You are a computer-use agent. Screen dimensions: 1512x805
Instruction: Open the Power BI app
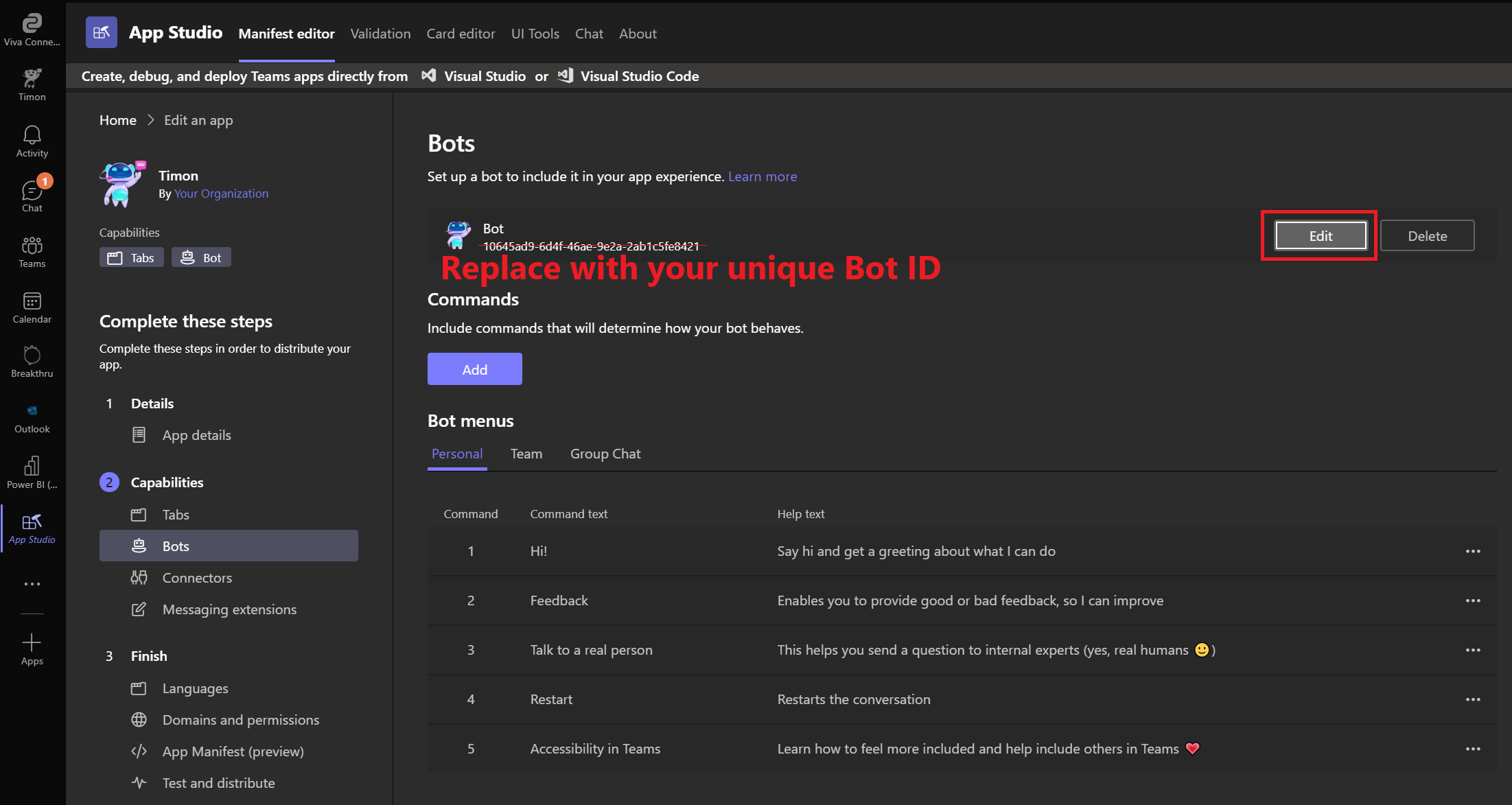tap(32, 473)
